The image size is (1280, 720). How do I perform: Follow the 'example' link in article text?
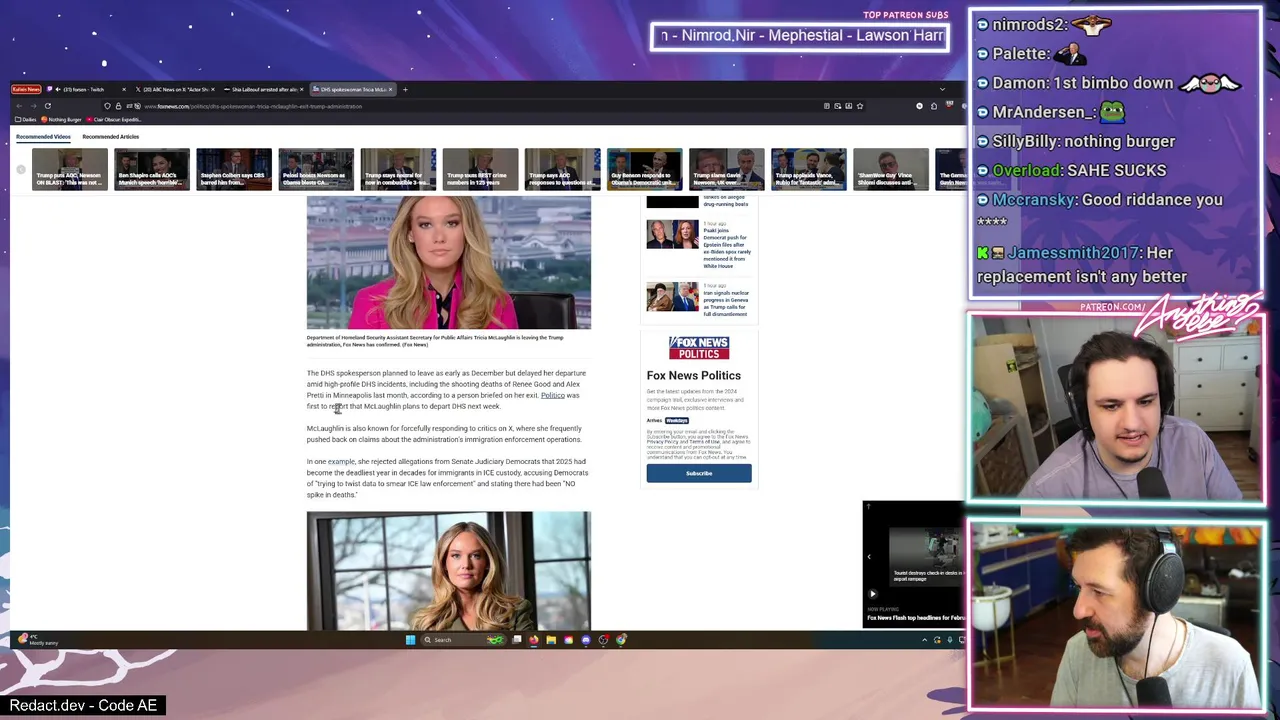click(341, 462)
